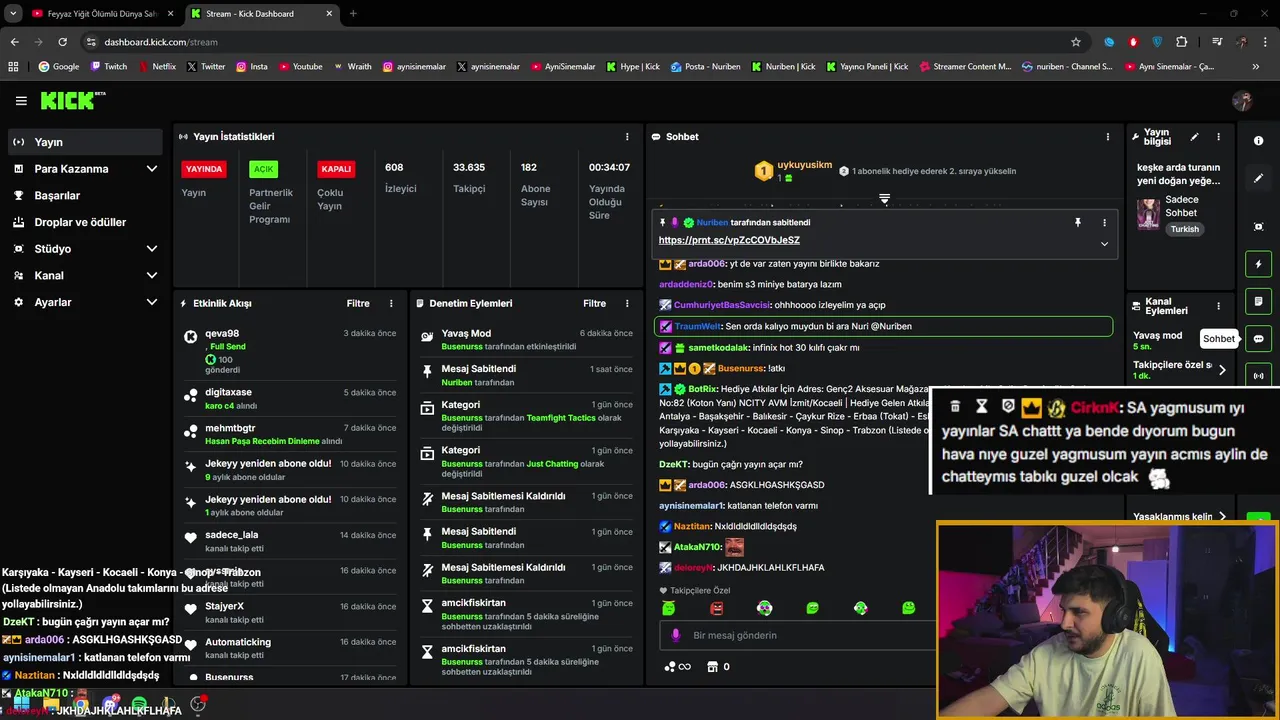
Task: Click the AÇIK partner program badge
Action: pos(263,169)
